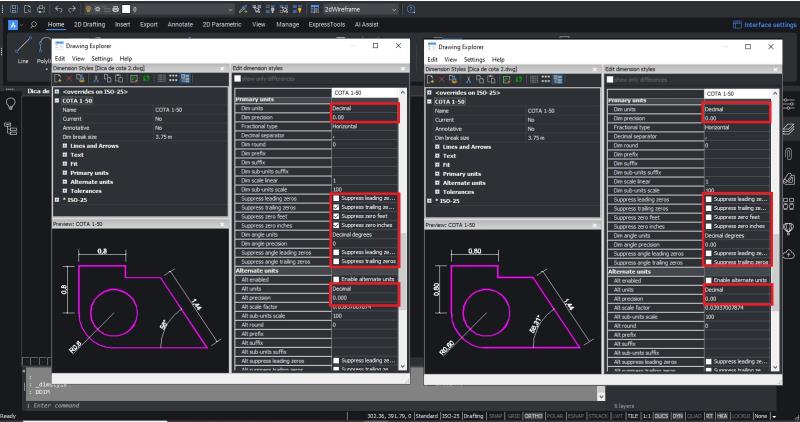The image size is (800, 422).
Task: Uncheck Suppress zero feet in the left window
Action: pos(337,216)
